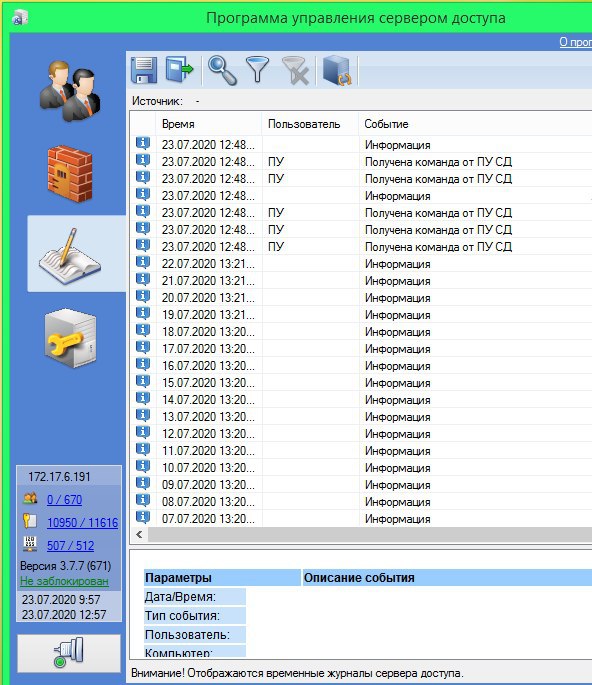Viewport: 592px width, 685px height.
Task: Click the info icon of row 15.07.2020
Action: pos(143,382)
